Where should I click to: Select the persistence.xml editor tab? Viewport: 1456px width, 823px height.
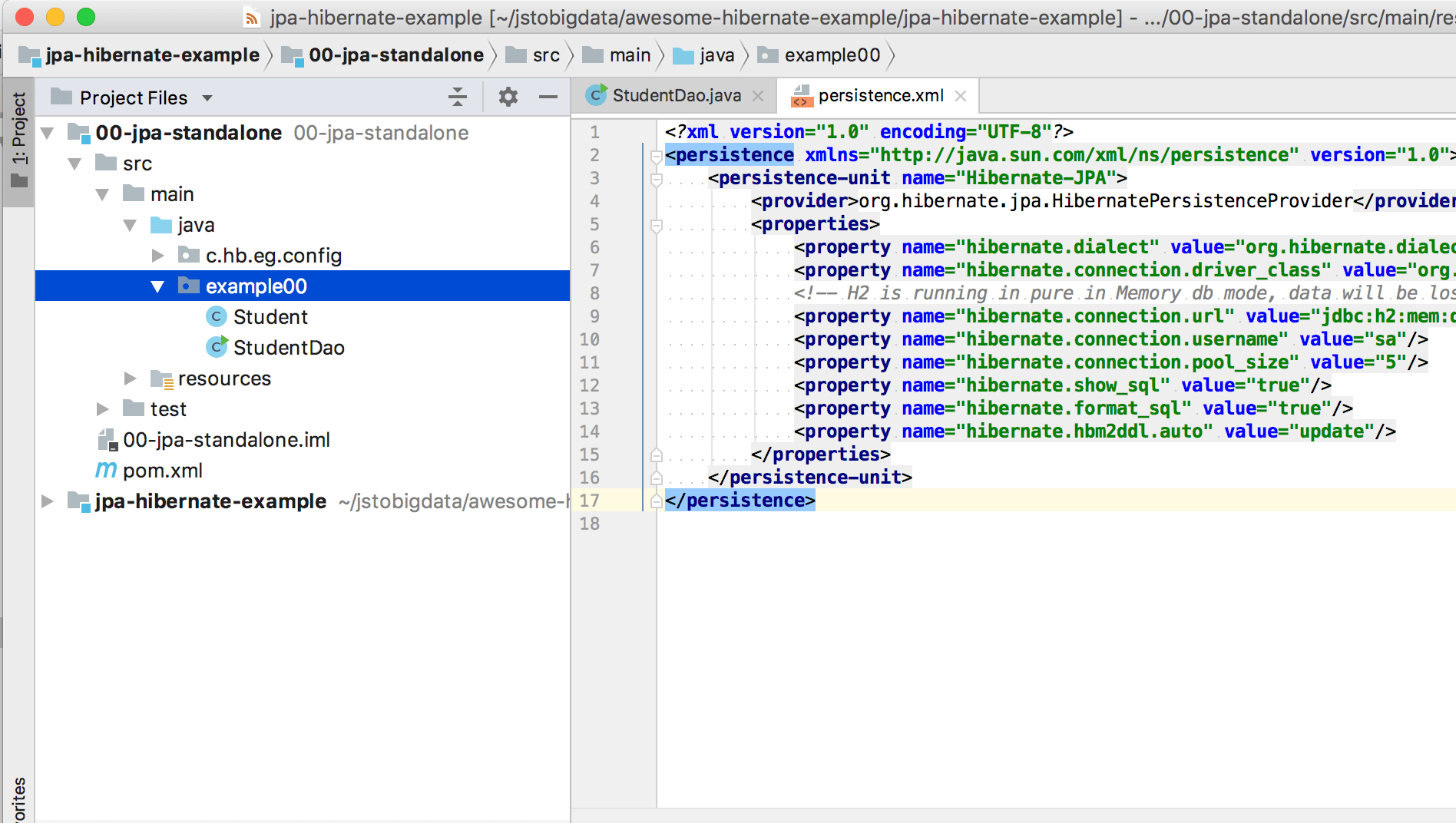(x=881, y=95)
